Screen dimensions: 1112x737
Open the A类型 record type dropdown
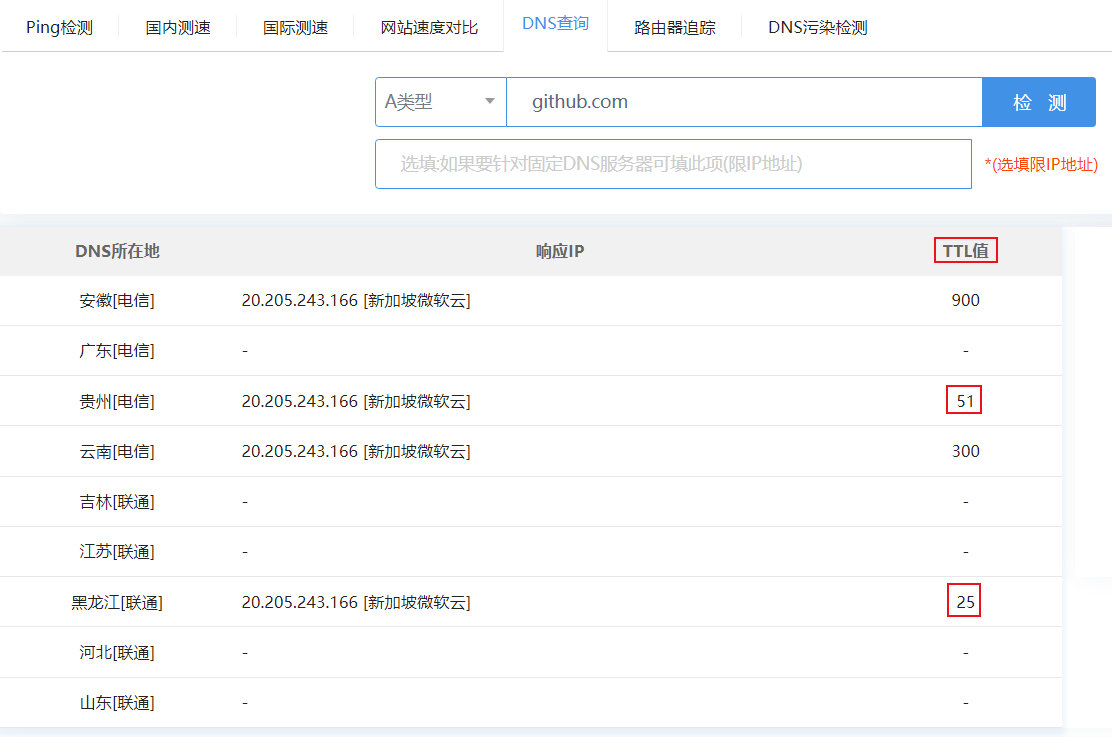[440, 101]
